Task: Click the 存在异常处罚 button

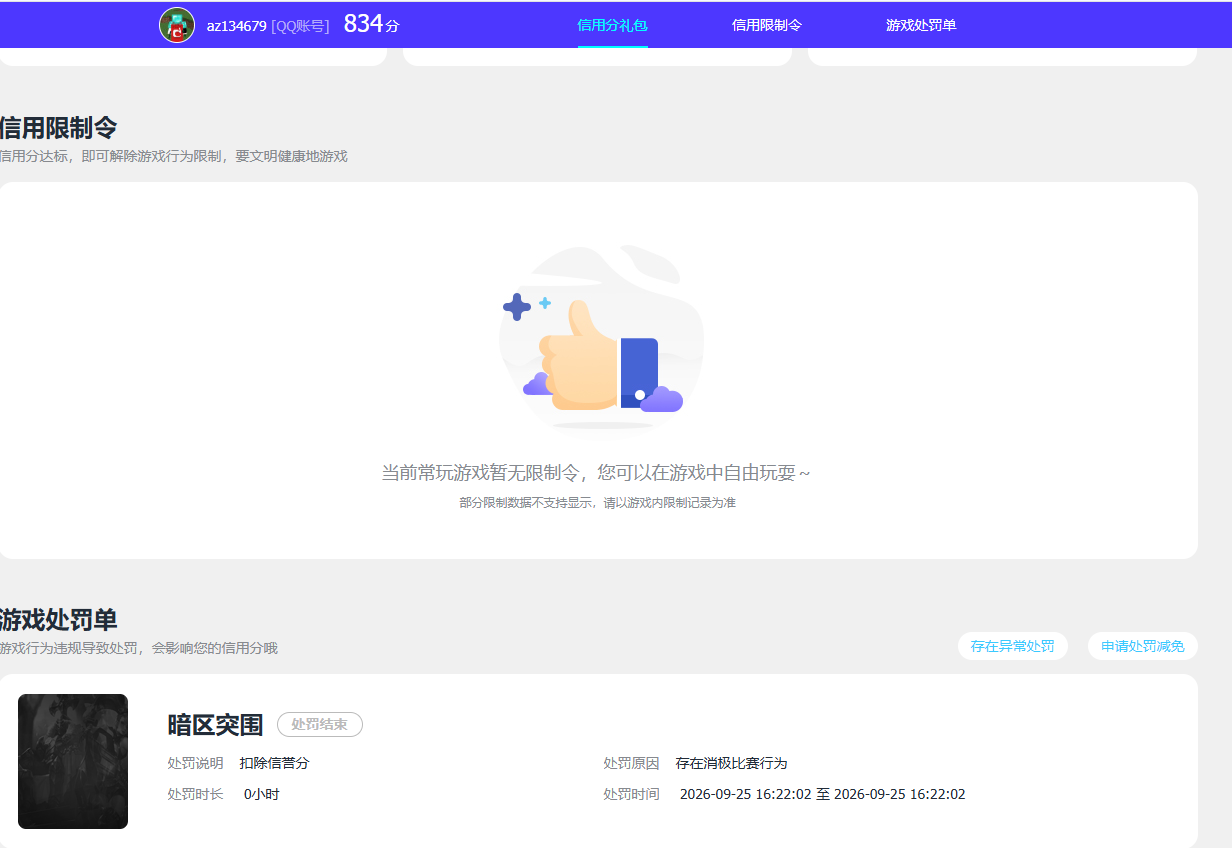Action: [x=1013, y=646]
